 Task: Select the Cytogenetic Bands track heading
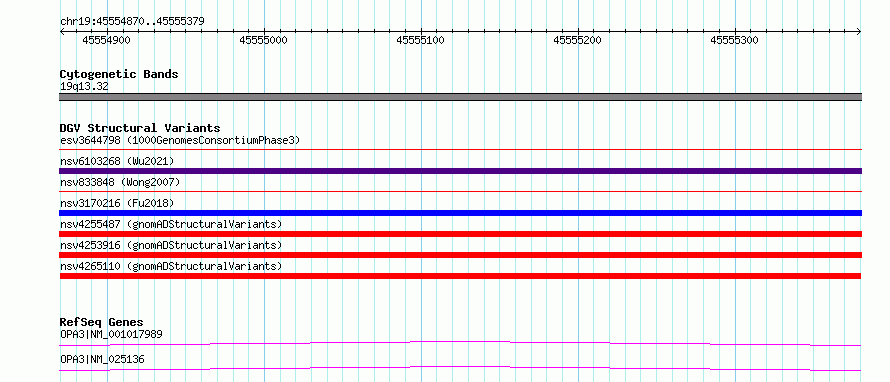click(x=119, y=74)
